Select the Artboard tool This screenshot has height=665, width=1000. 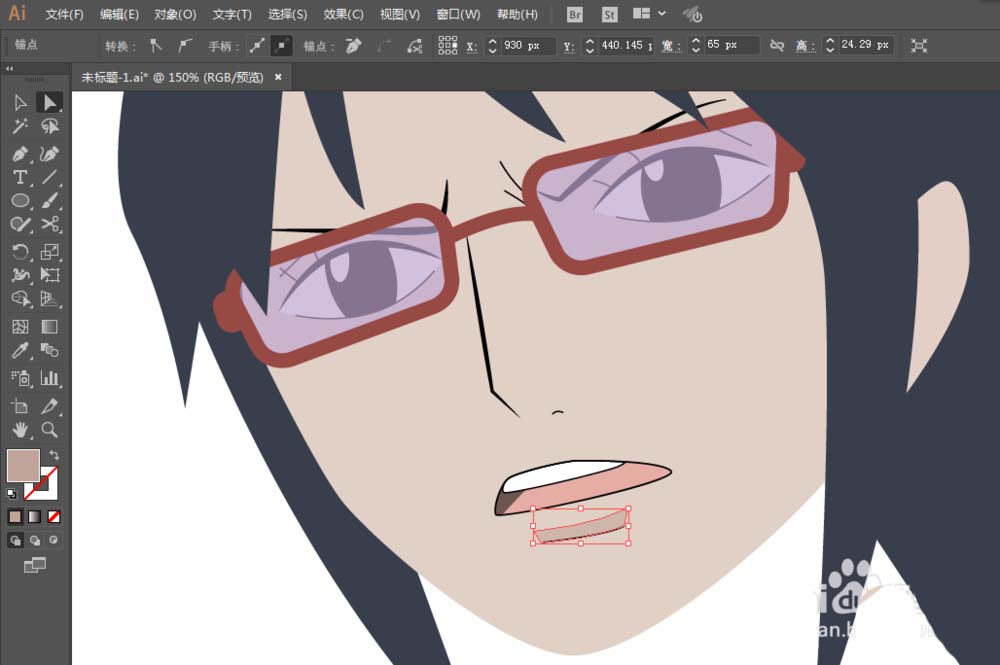click(20, 406)
